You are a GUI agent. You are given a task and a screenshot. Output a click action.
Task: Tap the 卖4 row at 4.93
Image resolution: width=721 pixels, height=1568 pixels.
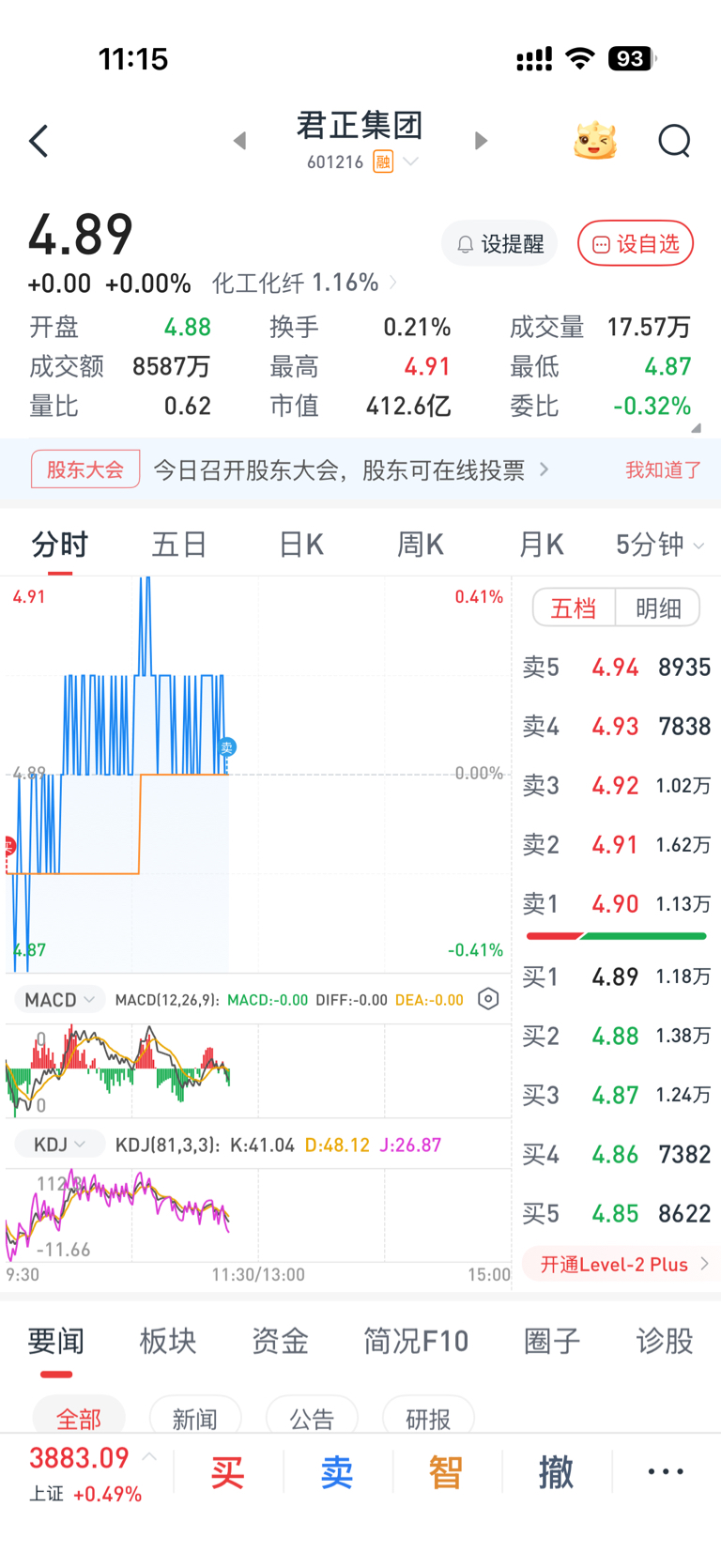[x=616, y=727]
